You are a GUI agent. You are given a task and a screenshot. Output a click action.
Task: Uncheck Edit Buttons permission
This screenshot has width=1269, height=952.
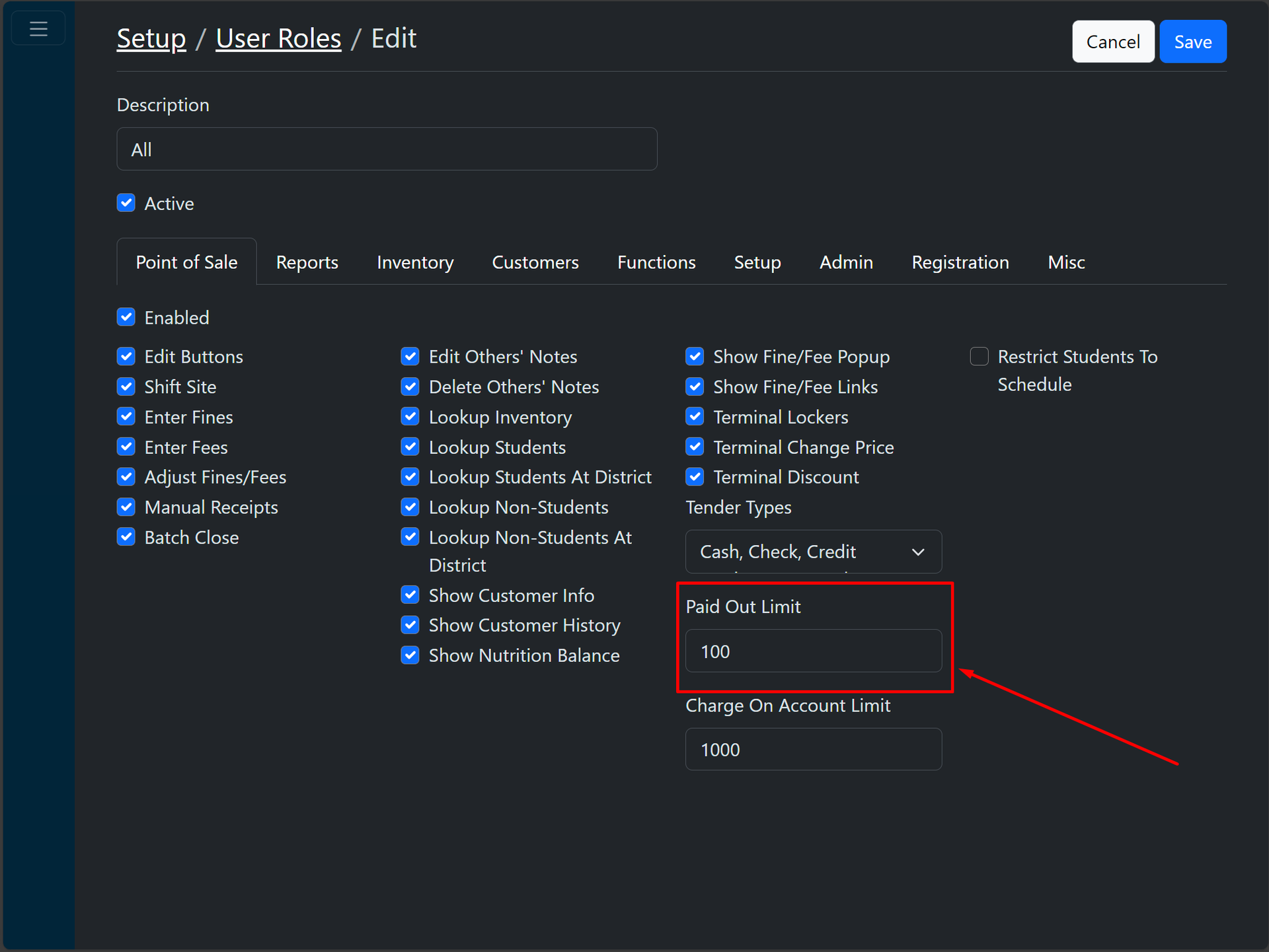(x=126, y=357)
